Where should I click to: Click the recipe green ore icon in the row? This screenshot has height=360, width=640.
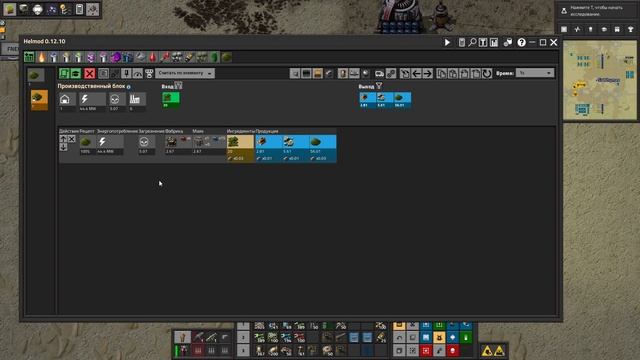[x=85, y=142]
